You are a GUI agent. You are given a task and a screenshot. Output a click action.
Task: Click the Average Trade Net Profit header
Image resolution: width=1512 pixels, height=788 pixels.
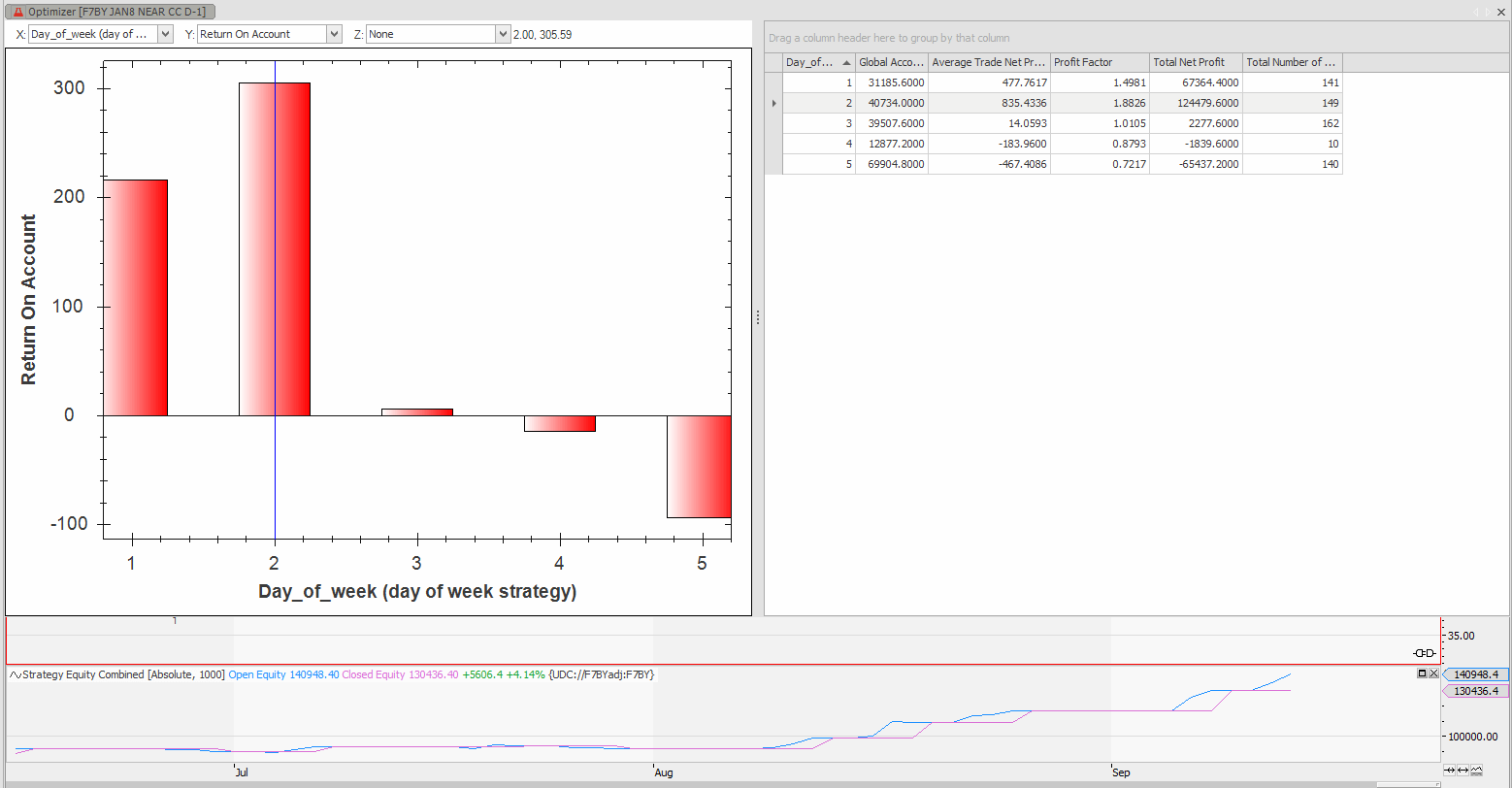(988, 62)
